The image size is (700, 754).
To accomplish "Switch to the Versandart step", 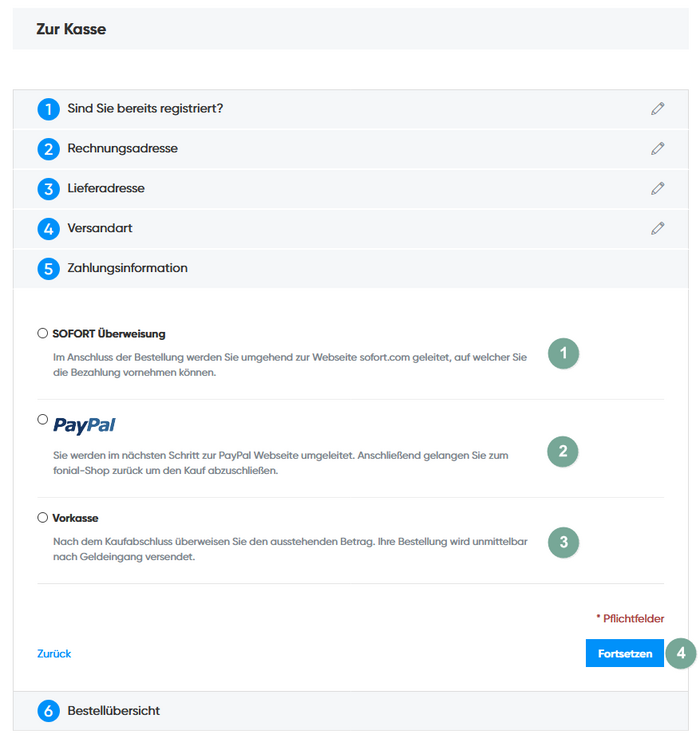I will [100, 228].
